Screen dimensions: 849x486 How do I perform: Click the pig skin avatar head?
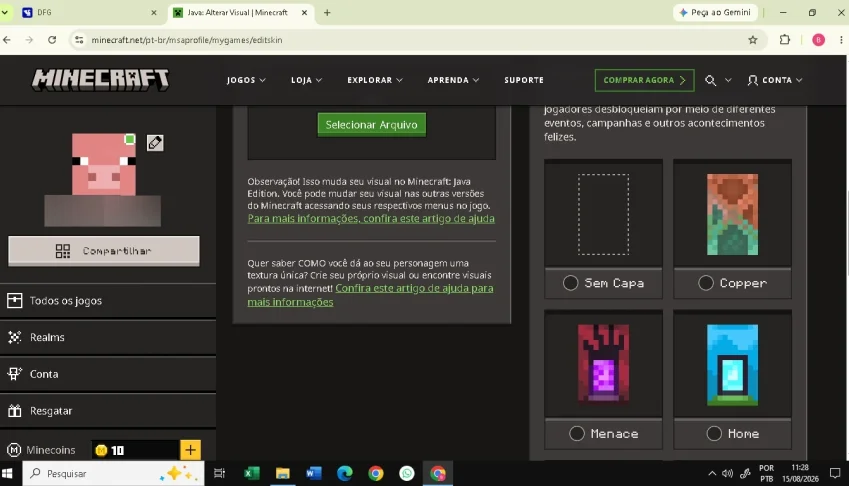pos(104,165)
